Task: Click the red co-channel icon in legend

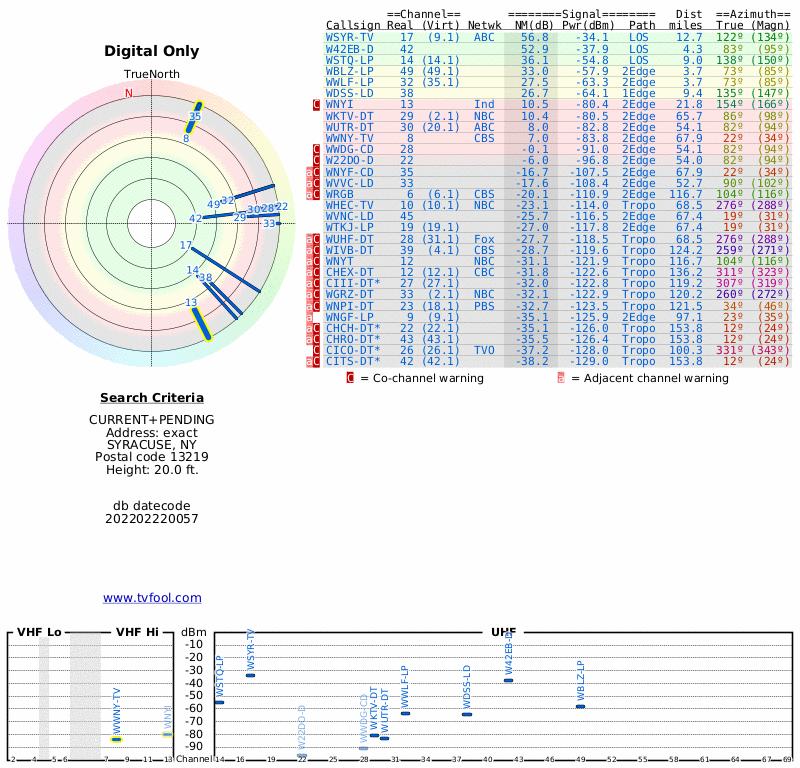Action: pyautogui.click(x=350, y=378)
